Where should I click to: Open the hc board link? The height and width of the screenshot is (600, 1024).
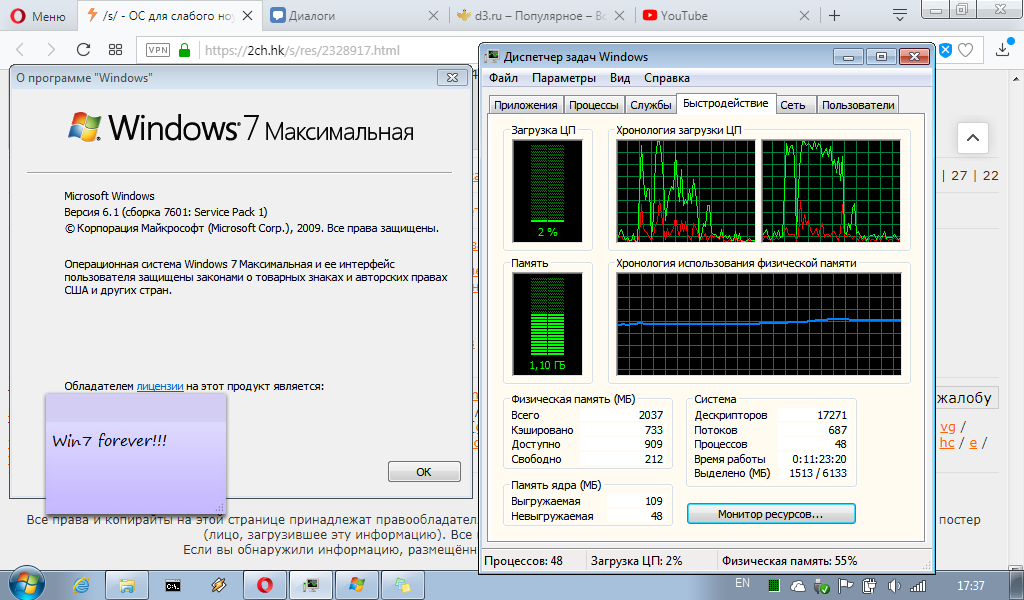point(947,443)
